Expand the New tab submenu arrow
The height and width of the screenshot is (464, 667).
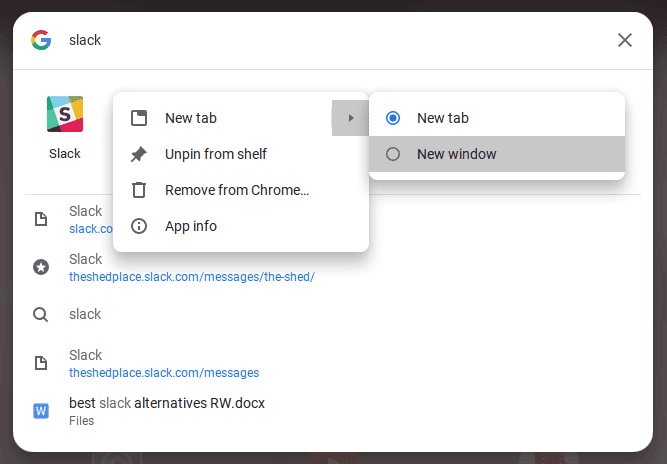tap(351, 118)
